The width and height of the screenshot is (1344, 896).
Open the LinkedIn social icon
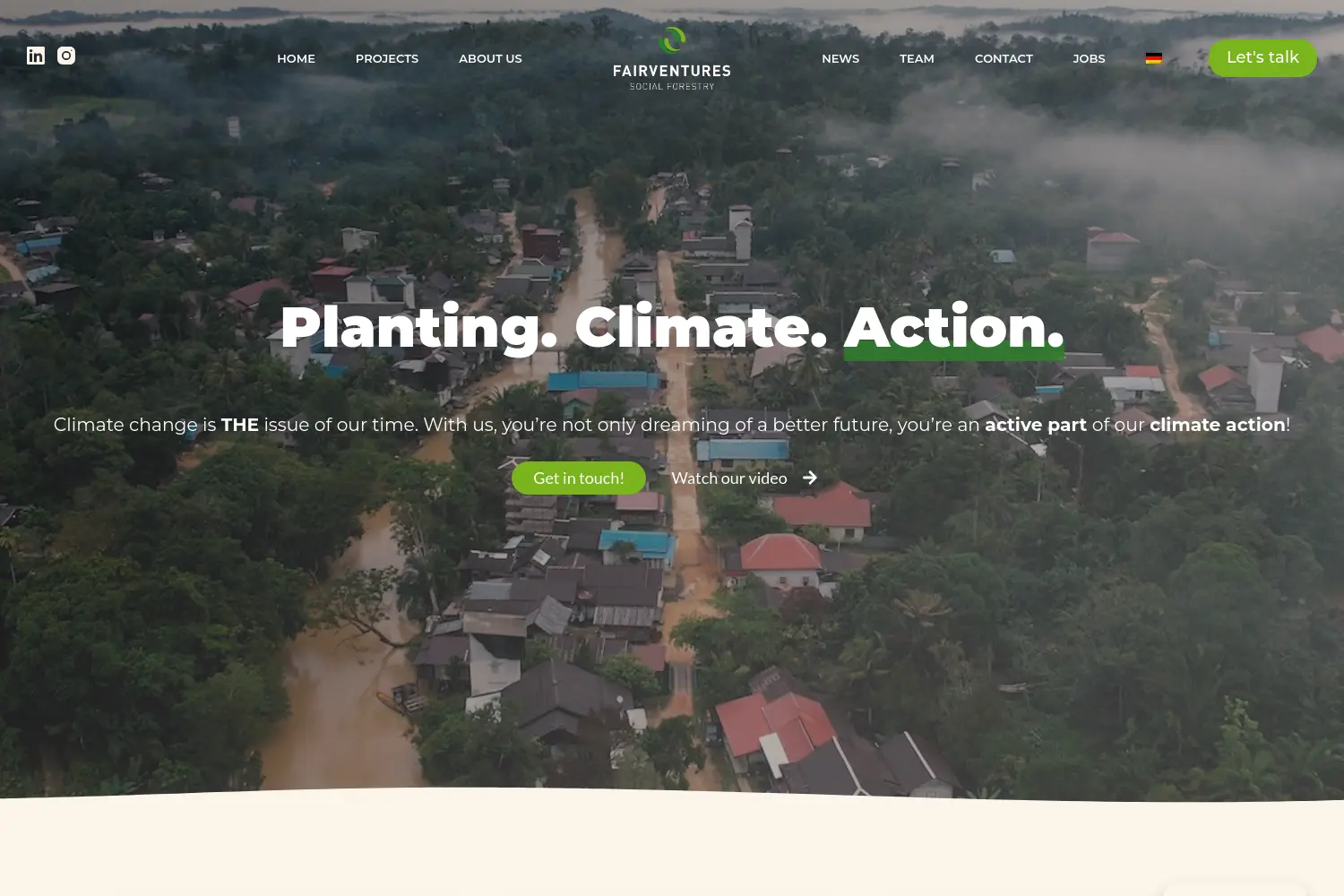(36, 56)
